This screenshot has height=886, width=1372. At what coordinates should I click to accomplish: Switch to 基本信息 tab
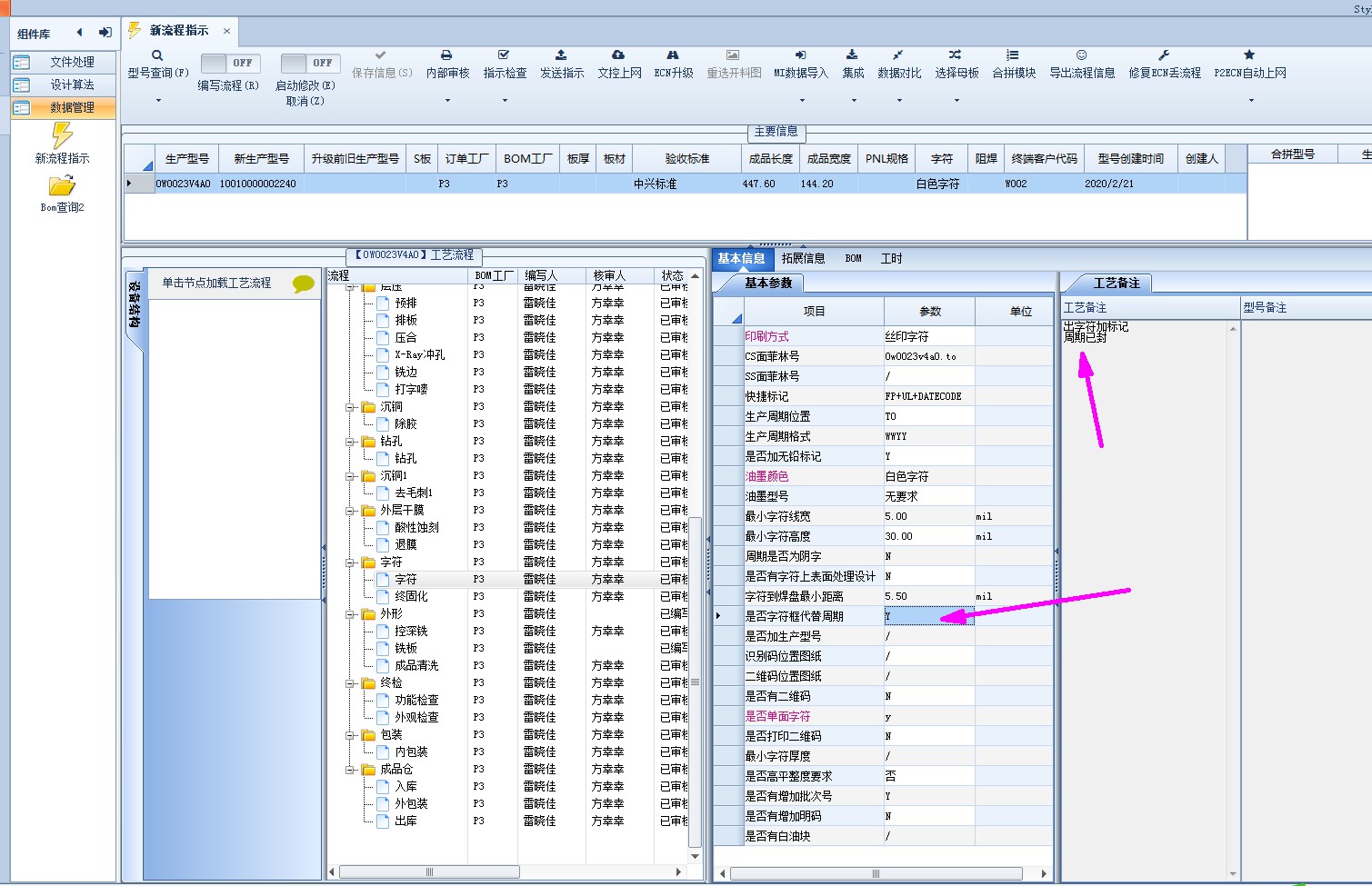pos(741,258)
